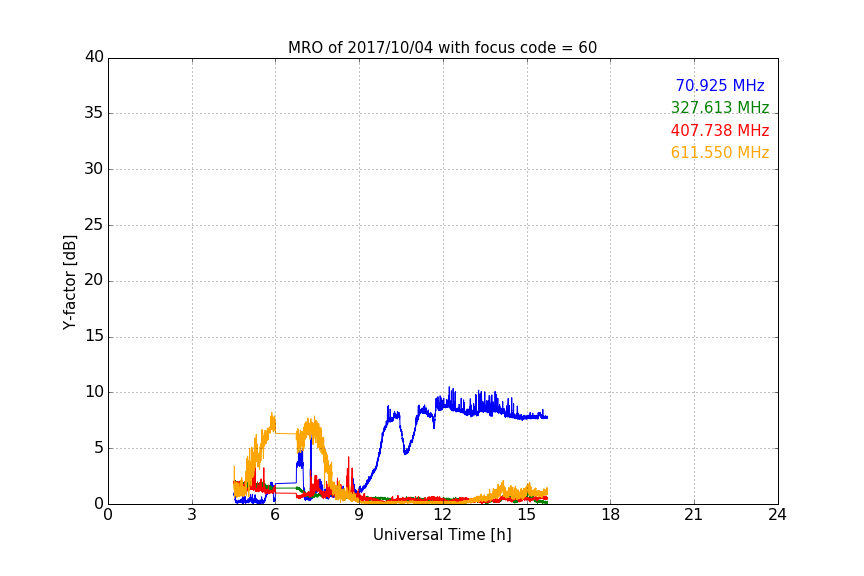
Task: Select the red 407.738 MHz legend label
Action: (720, 130)
